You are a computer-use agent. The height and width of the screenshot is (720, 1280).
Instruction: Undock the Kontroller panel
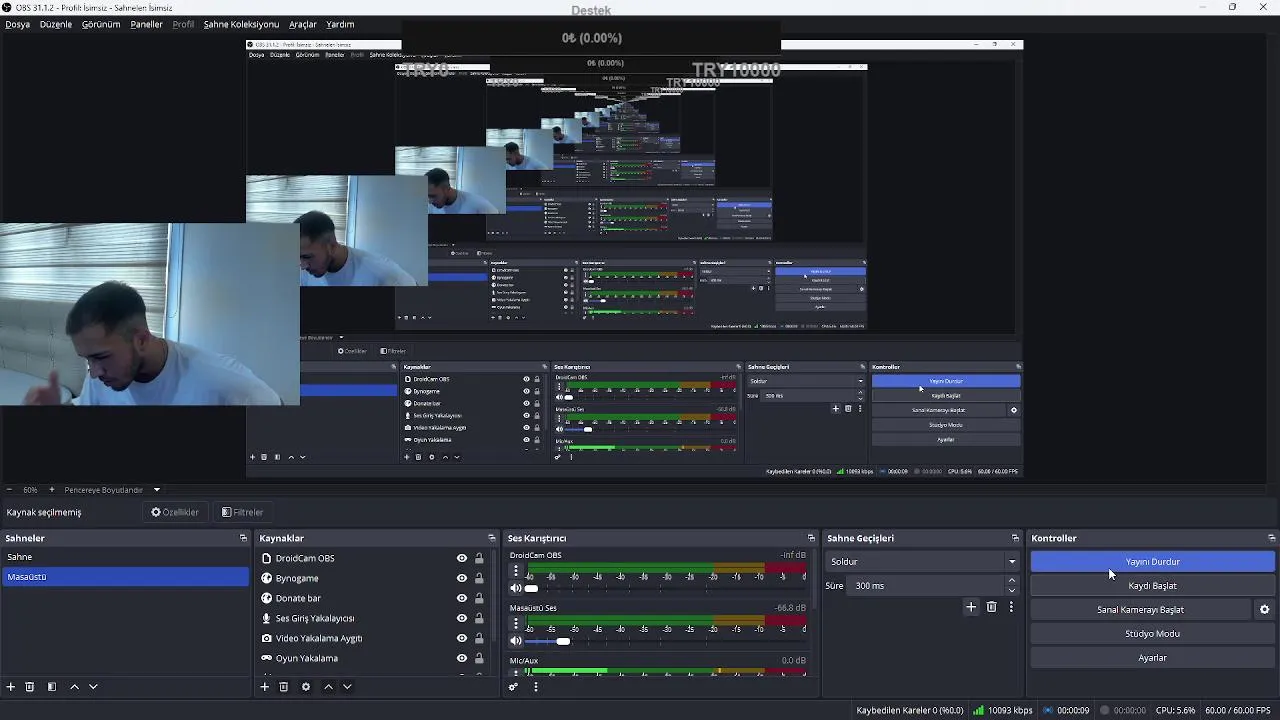1271,538
